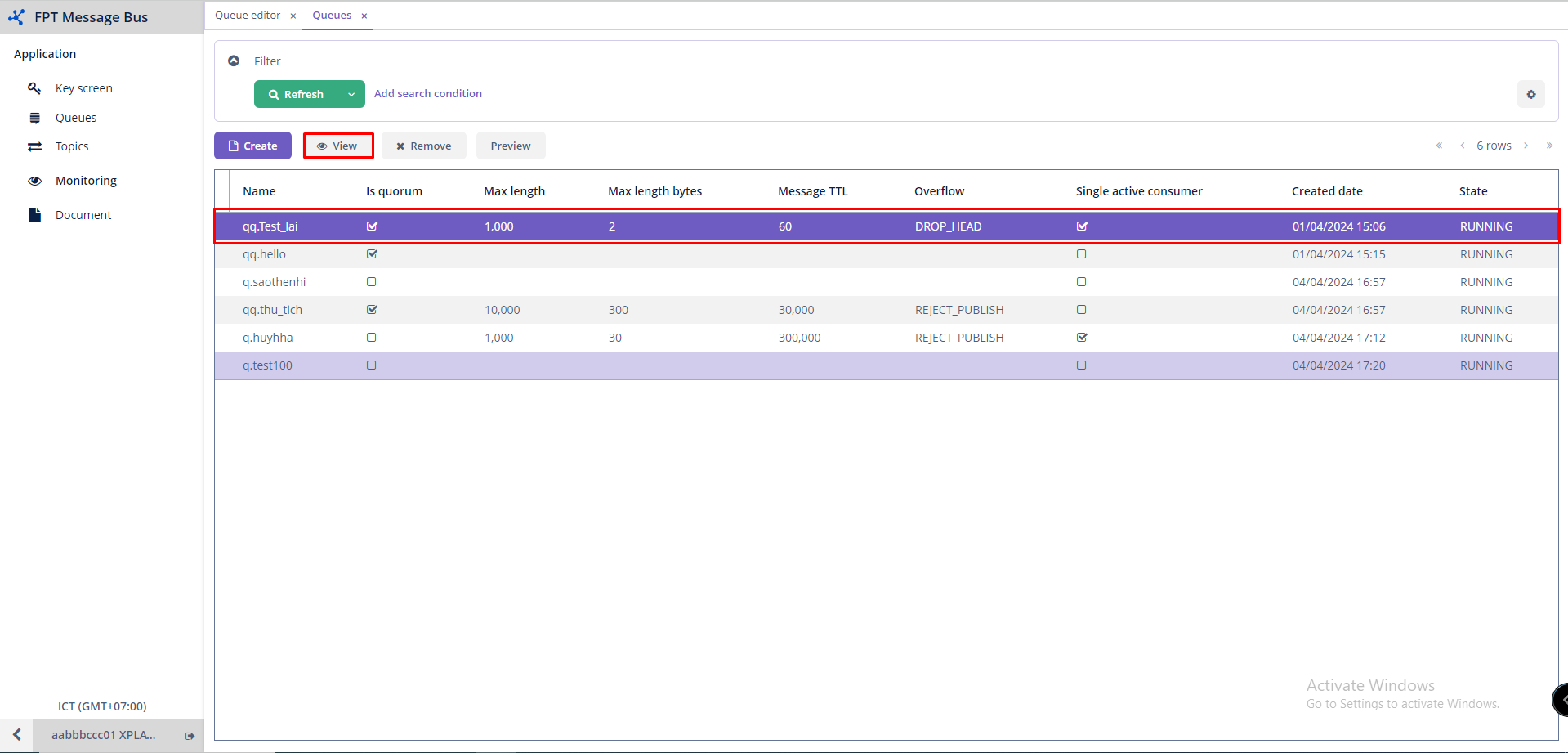Collapse the Filter panel
The height and width of the screenshot is (753, 1568).
point(234,61)
